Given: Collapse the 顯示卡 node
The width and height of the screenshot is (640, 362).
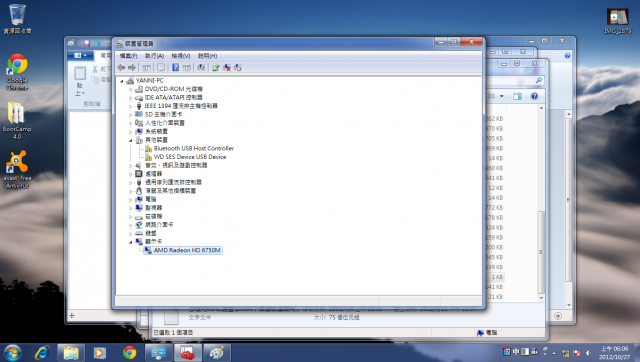Looking at the screenshot, I should (x=131, y=242).
